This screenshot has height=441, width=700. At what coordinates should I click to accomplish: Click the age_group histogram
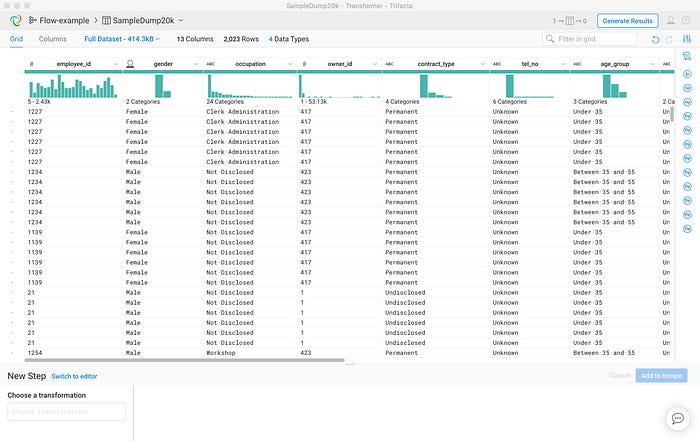click(615, 86)
